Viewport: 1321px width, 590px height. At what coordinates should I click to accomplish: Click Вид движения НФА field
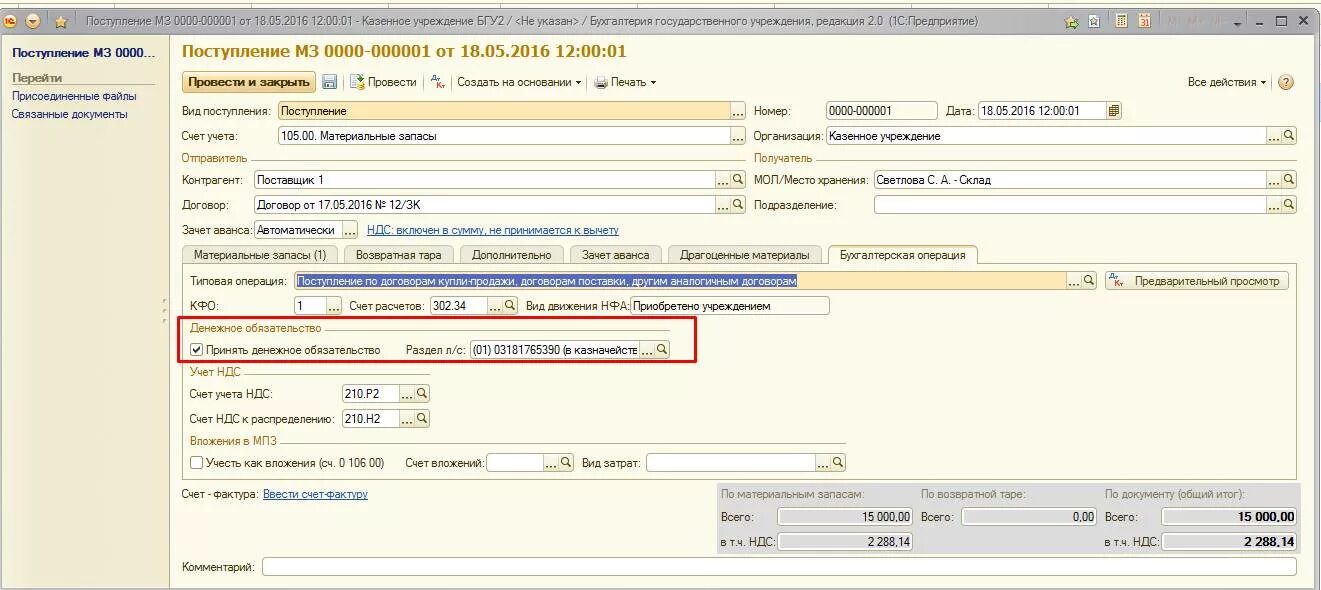tap(729, 305)
